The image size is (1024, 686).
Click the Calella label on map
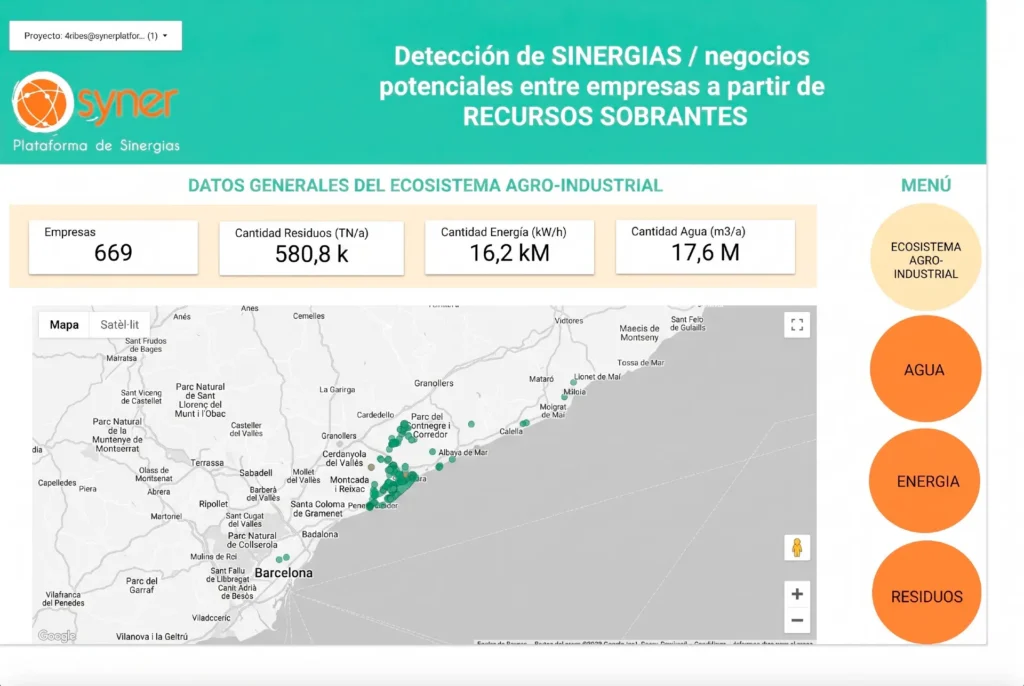point(511,431)
